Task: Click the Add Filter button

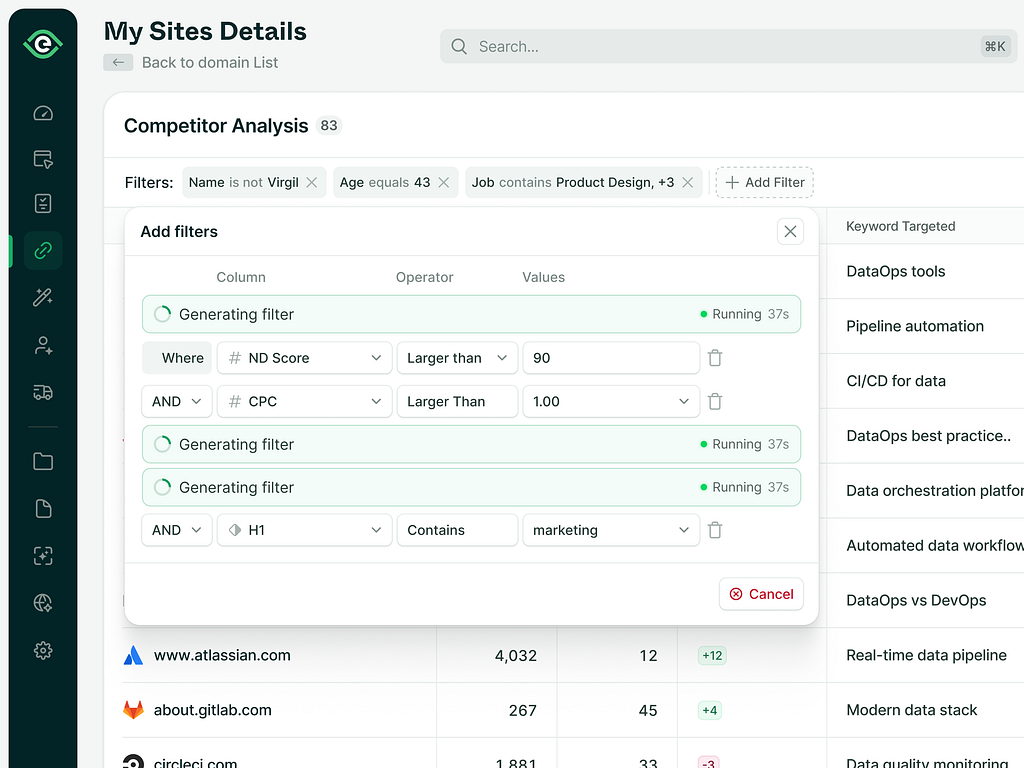Action: click(765, 182)
